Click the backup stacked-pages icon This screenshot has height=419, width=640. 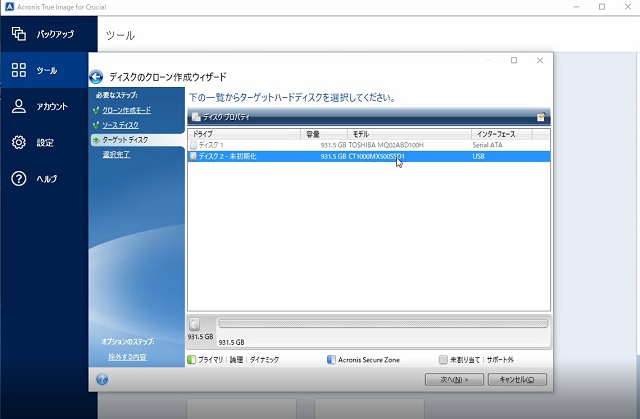pyautogui.click(x=19, y=34)
